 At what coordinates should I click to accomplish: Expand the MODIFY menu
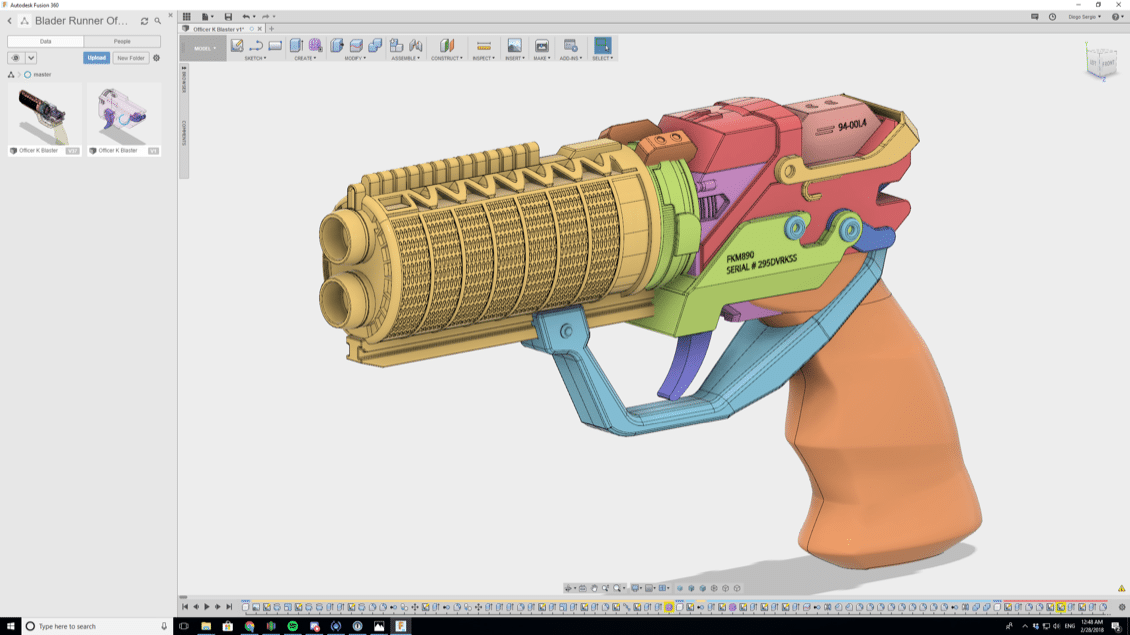(355, 58)
